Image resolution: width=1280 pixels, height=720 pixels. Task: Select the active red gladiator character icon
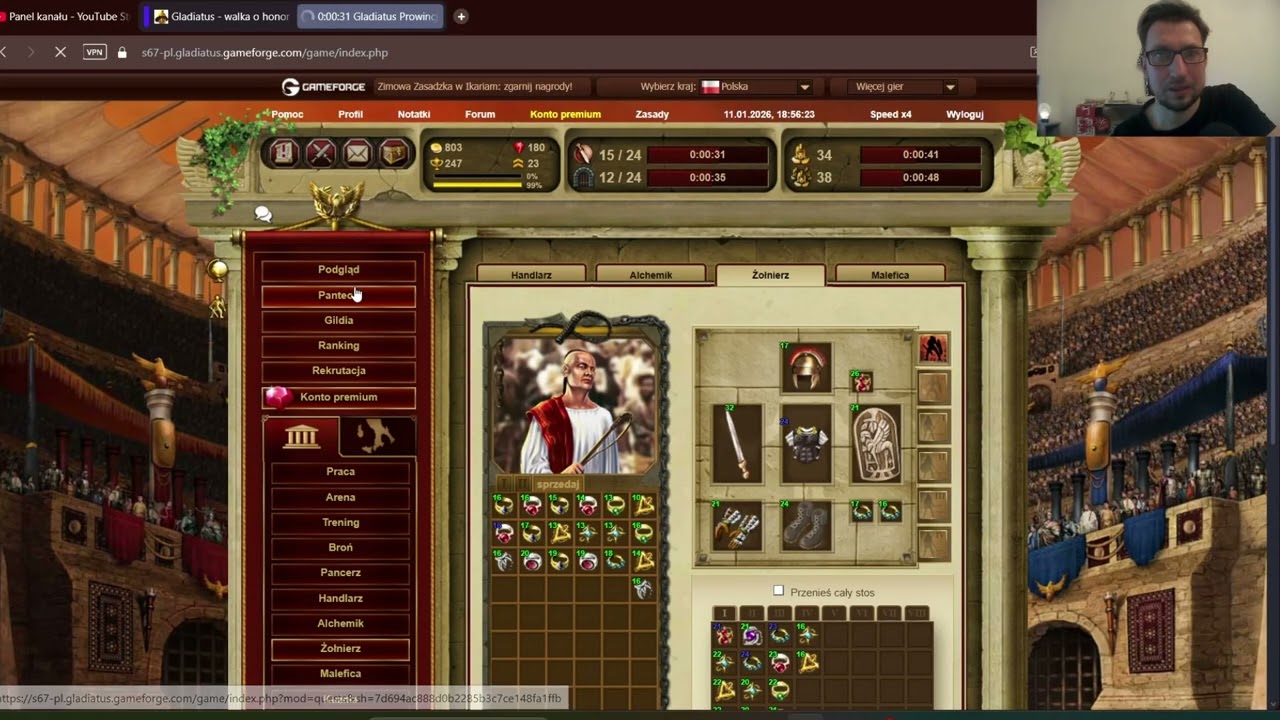click(x=933, y=348)
